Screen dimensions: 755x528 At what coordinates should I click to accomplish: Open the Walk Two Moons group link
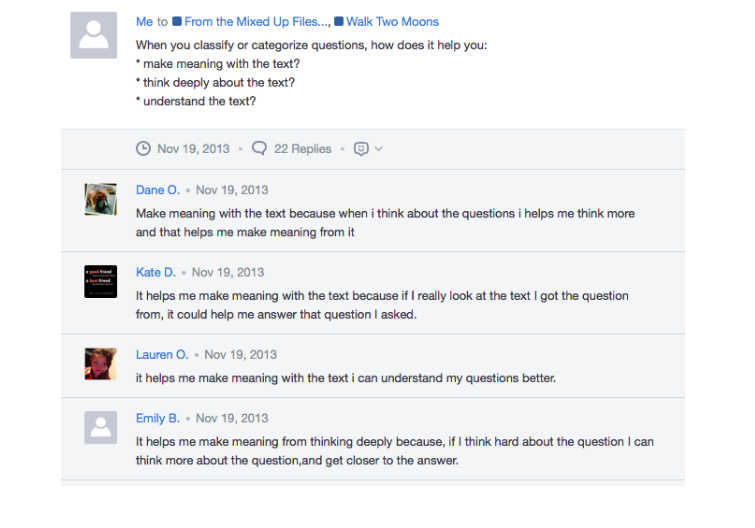(x=392, y=22)
